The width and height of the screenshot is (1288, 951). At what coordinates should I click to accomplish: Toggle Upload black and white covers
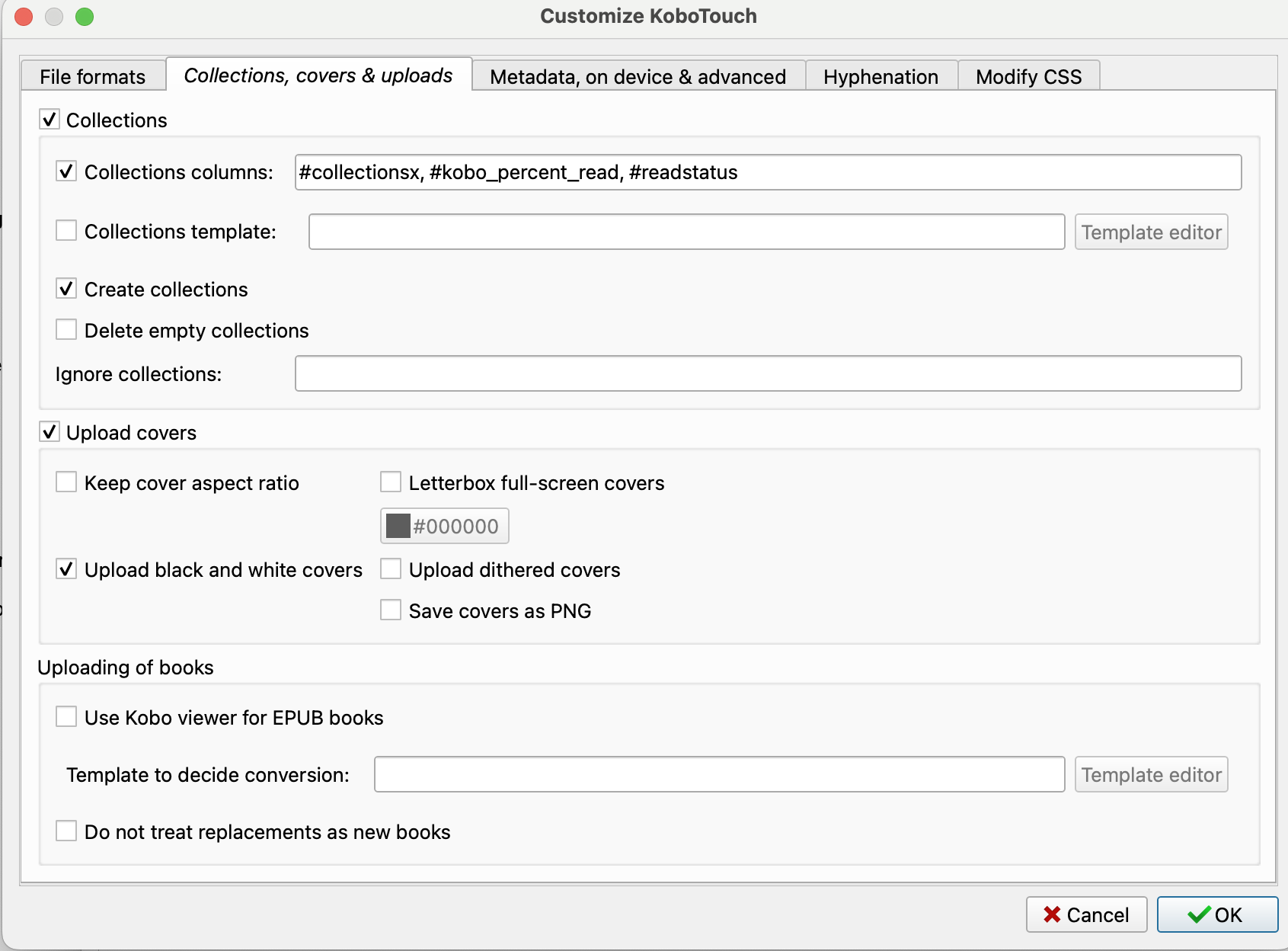[66, 569]
